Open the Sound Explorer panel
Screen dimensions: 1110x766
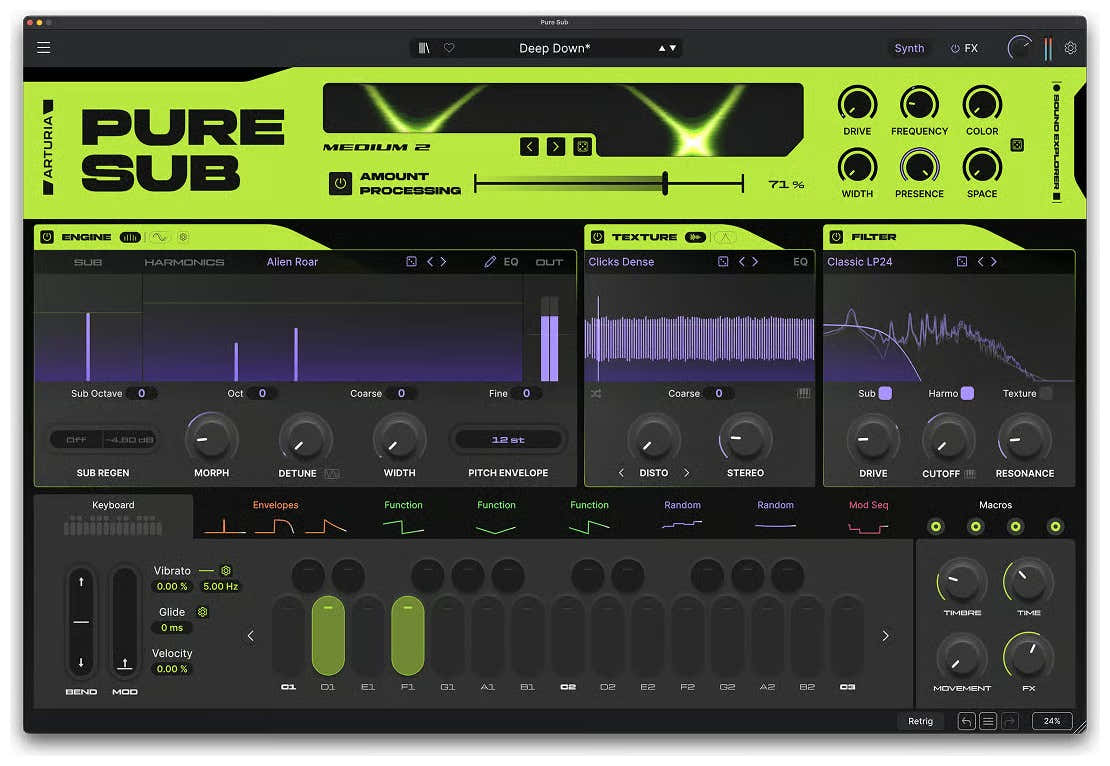1056,142
